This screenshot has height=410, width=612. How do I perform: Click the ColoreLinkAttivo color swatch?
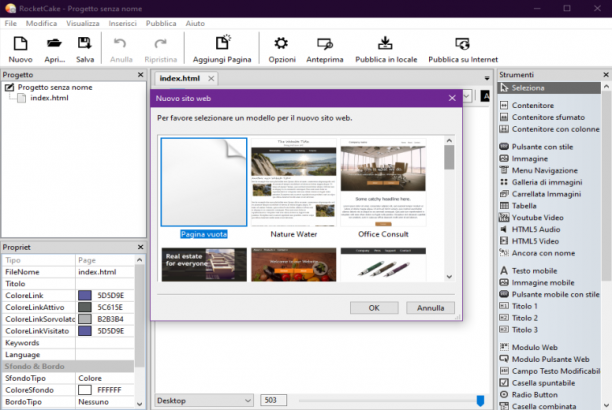pyautogui.click(x=85, y=307)
